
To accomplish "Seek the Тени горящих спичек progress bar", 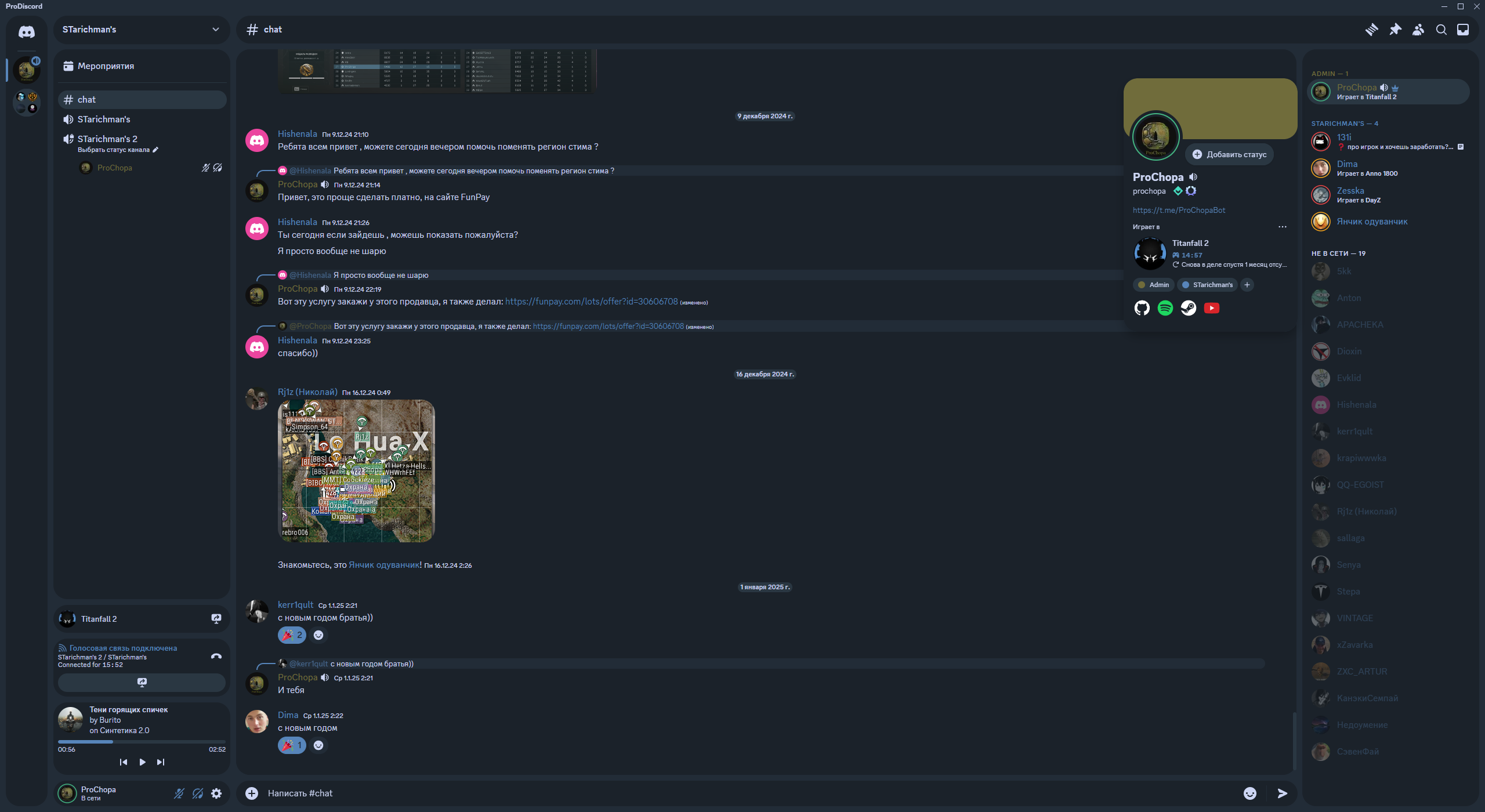I will (x=141, y=741).
